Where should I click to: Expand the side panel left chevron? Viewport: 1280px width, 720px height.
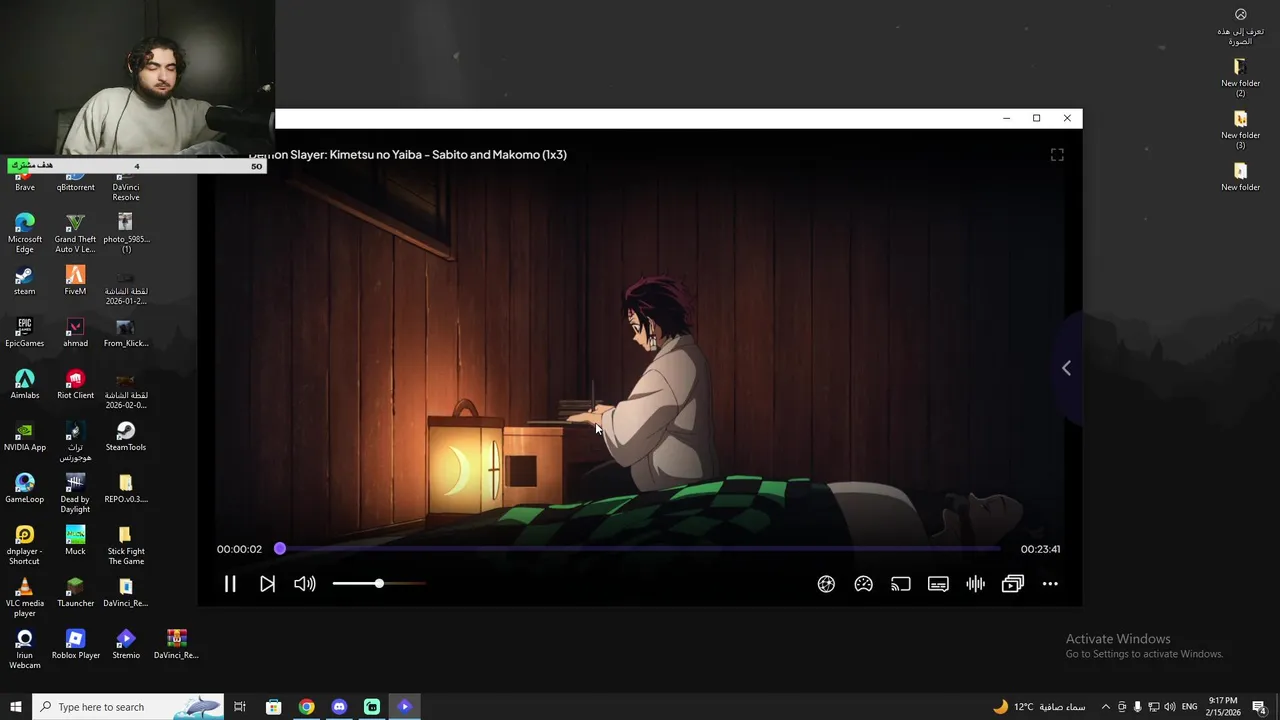pyautogui.click(x=1066, y=368)
